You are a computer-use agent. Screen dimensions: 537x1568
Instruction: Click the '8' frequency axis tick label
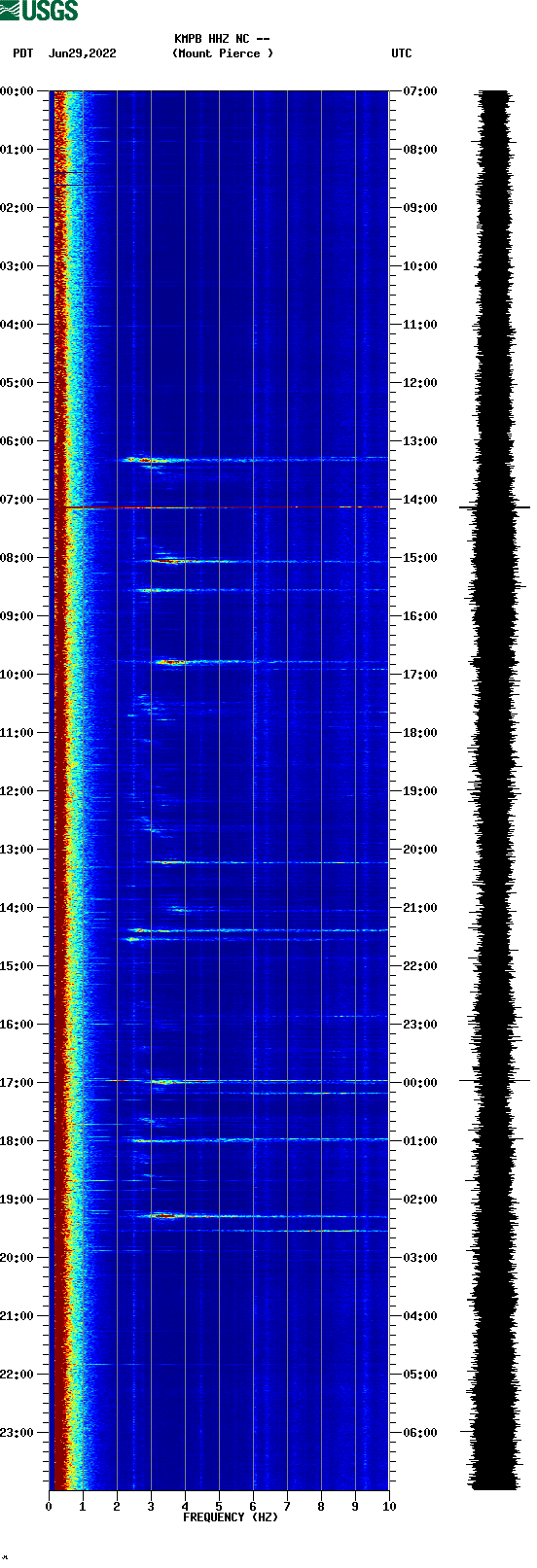[x=321, y=1507]
